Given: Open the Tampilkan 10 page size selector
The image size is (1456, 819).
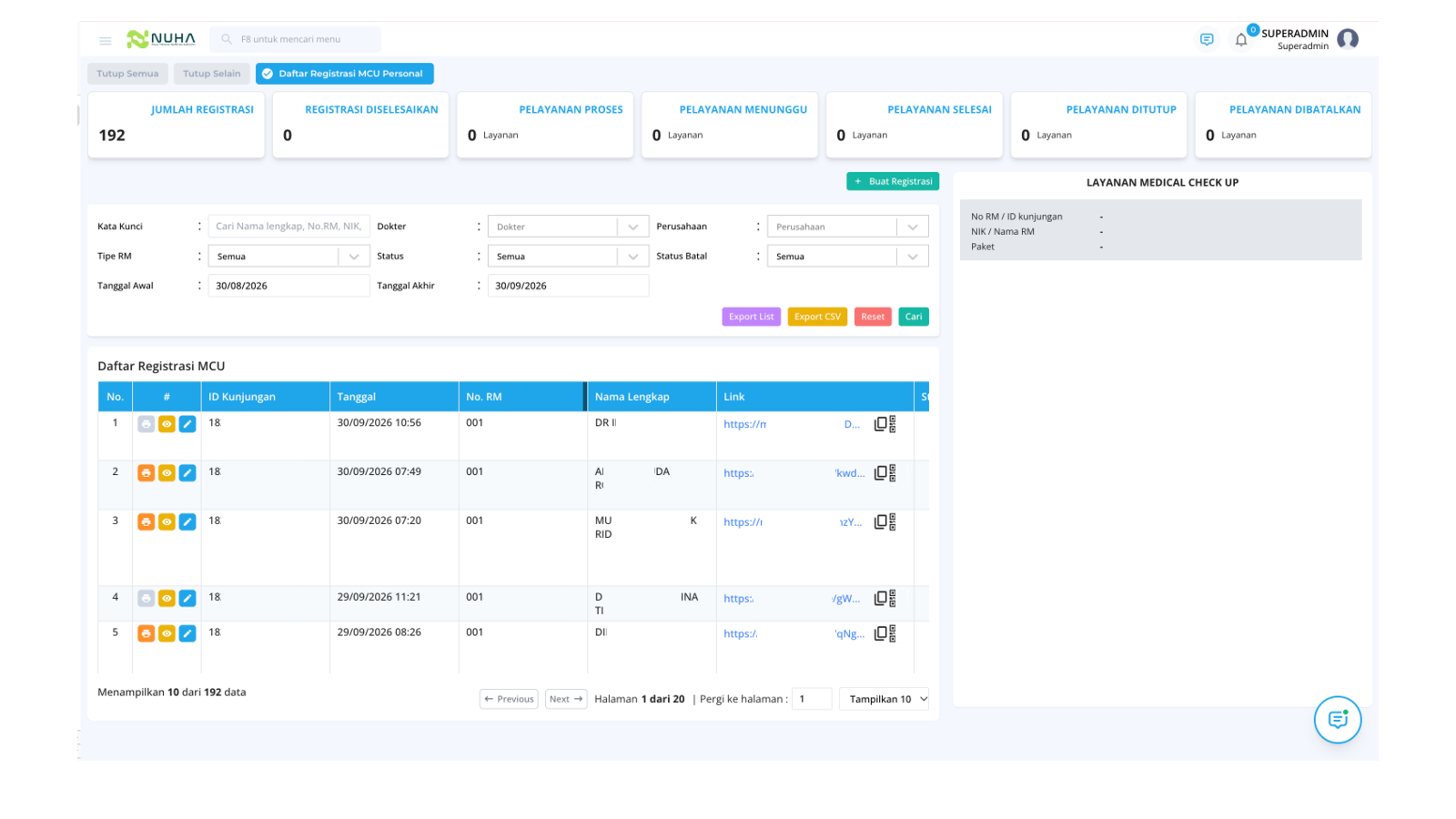Looking at the screenshot, I should click(884, 699).
